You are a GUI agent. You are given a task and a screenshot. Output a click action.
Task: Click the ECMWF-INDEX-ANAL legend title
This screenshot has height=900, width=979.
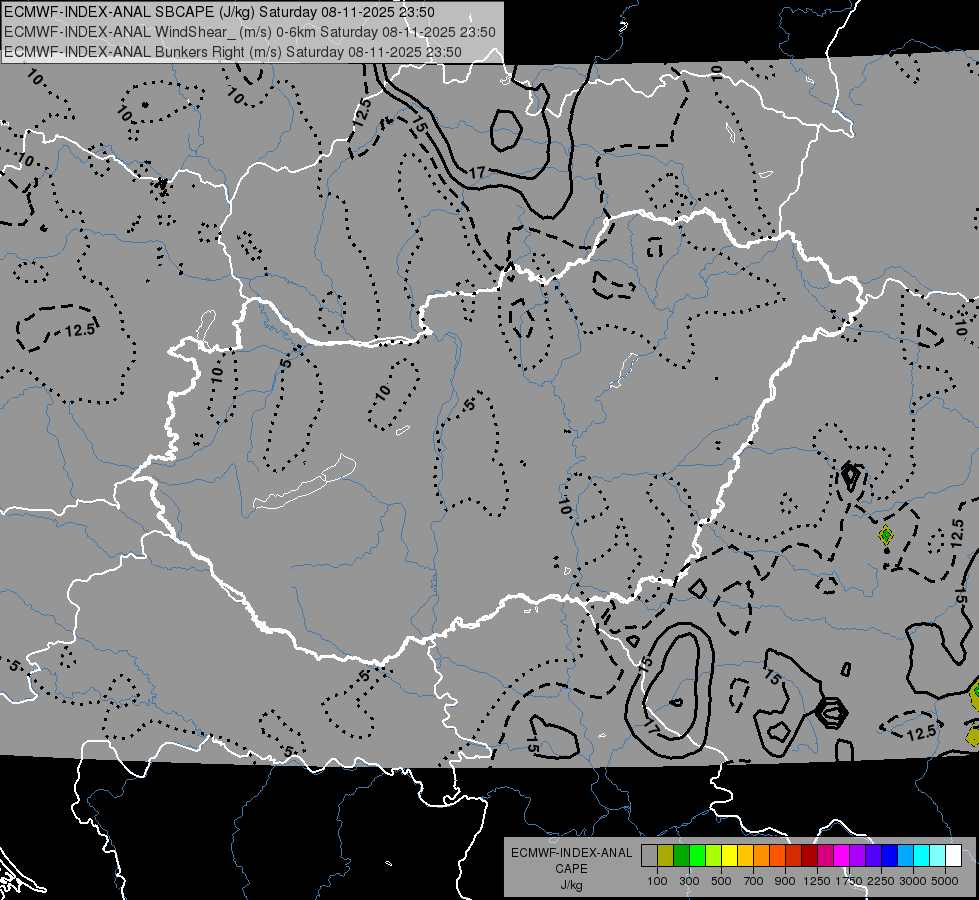click(x=571, y=853)
